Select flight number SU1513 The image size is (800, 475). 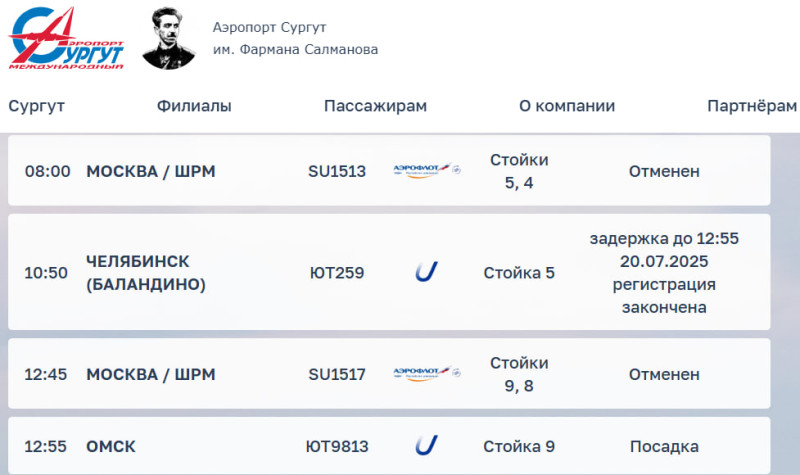click(x=337, y=171)
